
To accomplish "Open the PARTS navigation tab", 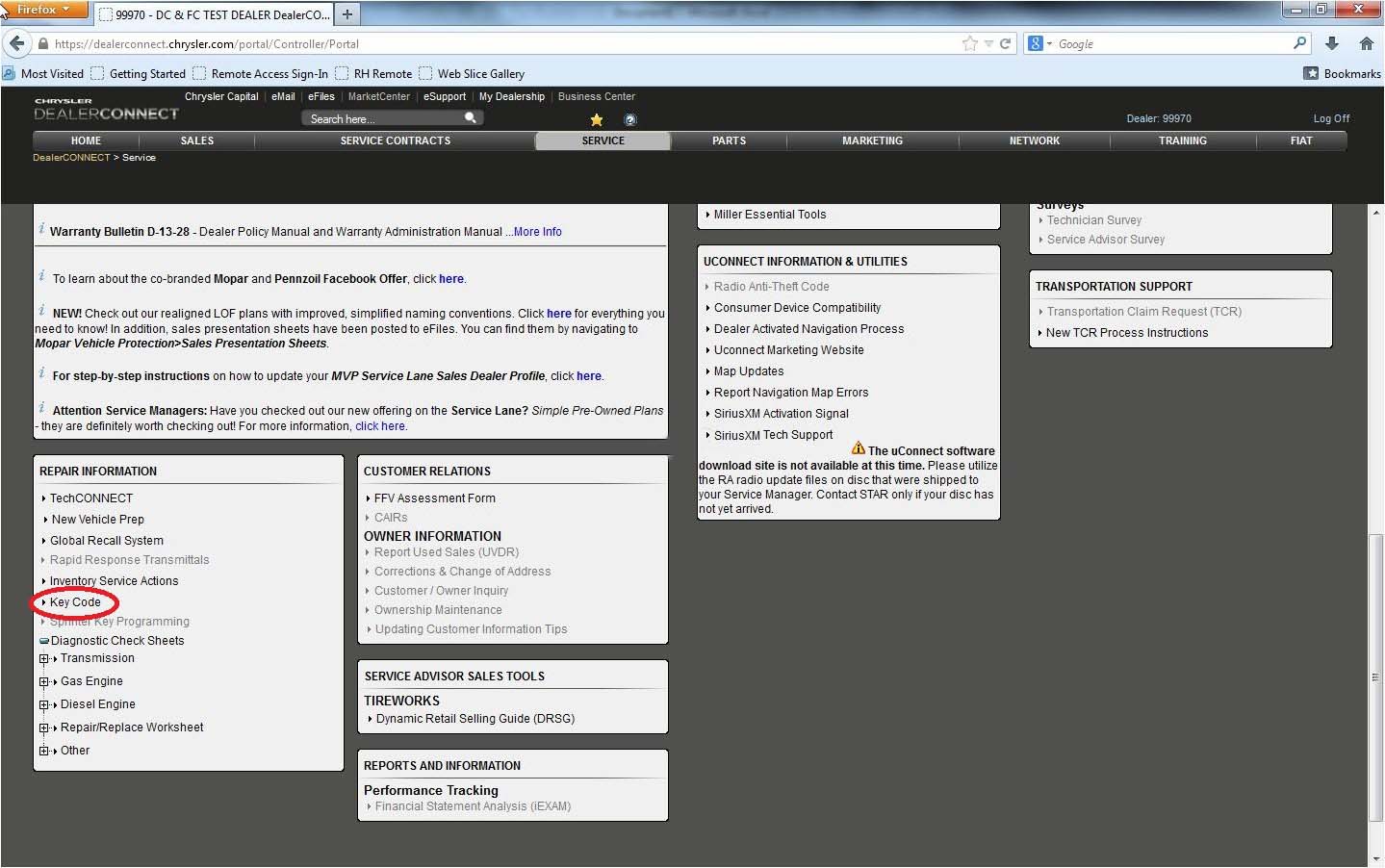I will (x=730, y=140).
